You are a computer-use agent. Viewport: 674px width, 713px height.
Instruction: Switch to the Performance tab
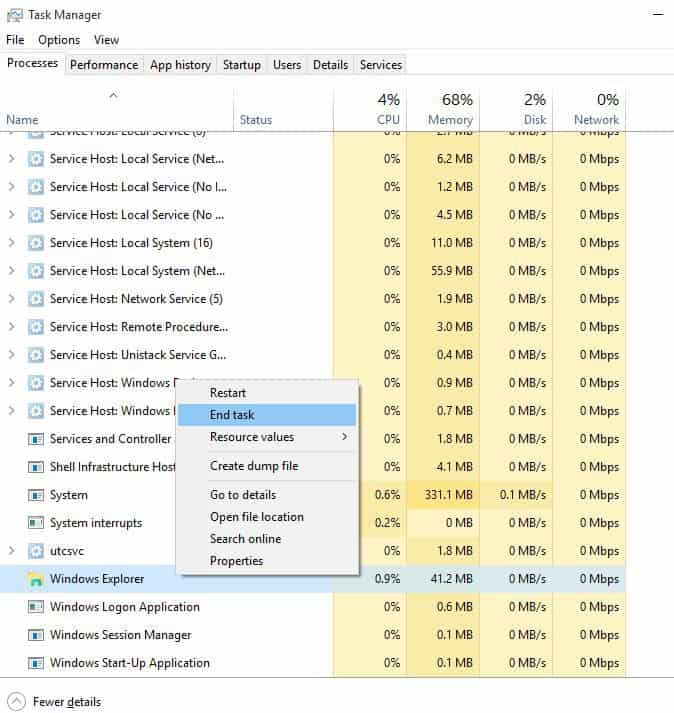point(104,65)
